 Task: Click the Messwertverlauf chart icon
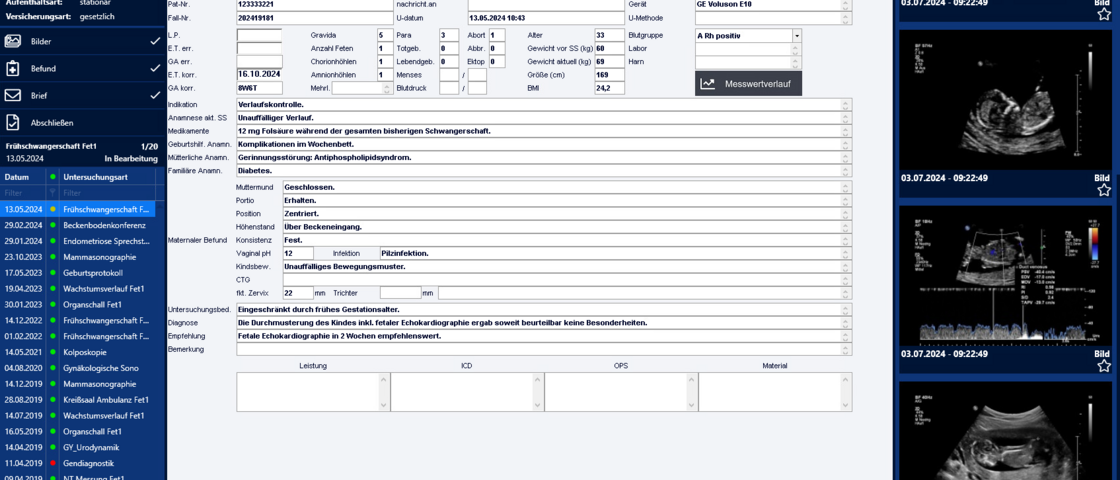[x=708, y=84]
